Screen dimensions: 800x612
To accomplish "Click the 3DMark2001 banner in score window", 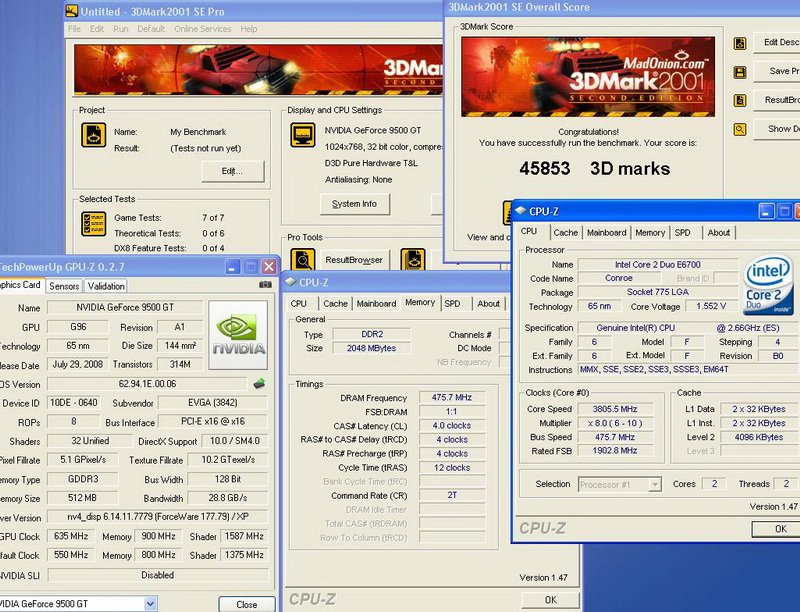I will coord(588,76).
